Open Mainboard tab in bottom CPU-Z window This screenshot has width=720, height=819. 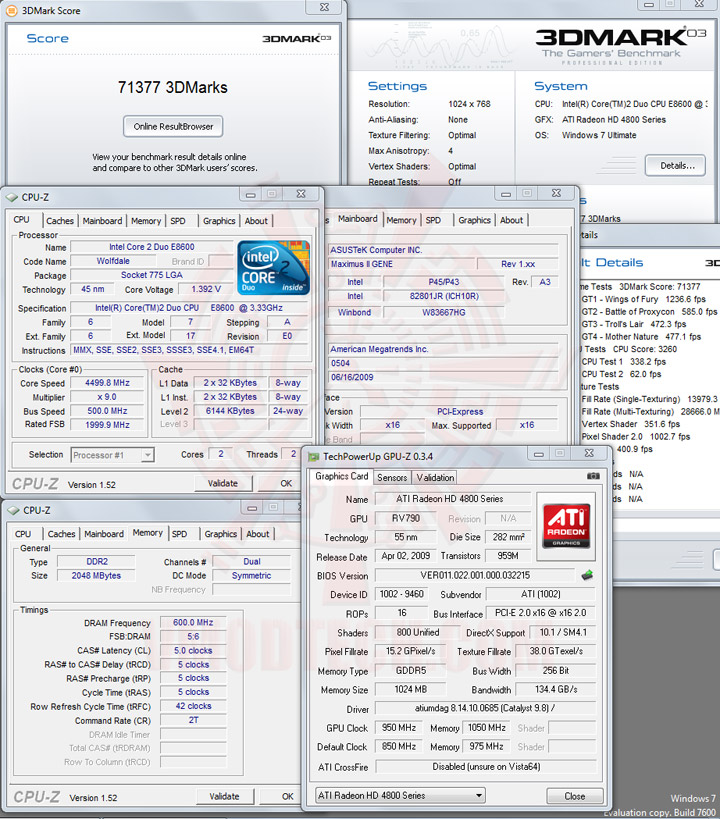[x=104, y=534]
